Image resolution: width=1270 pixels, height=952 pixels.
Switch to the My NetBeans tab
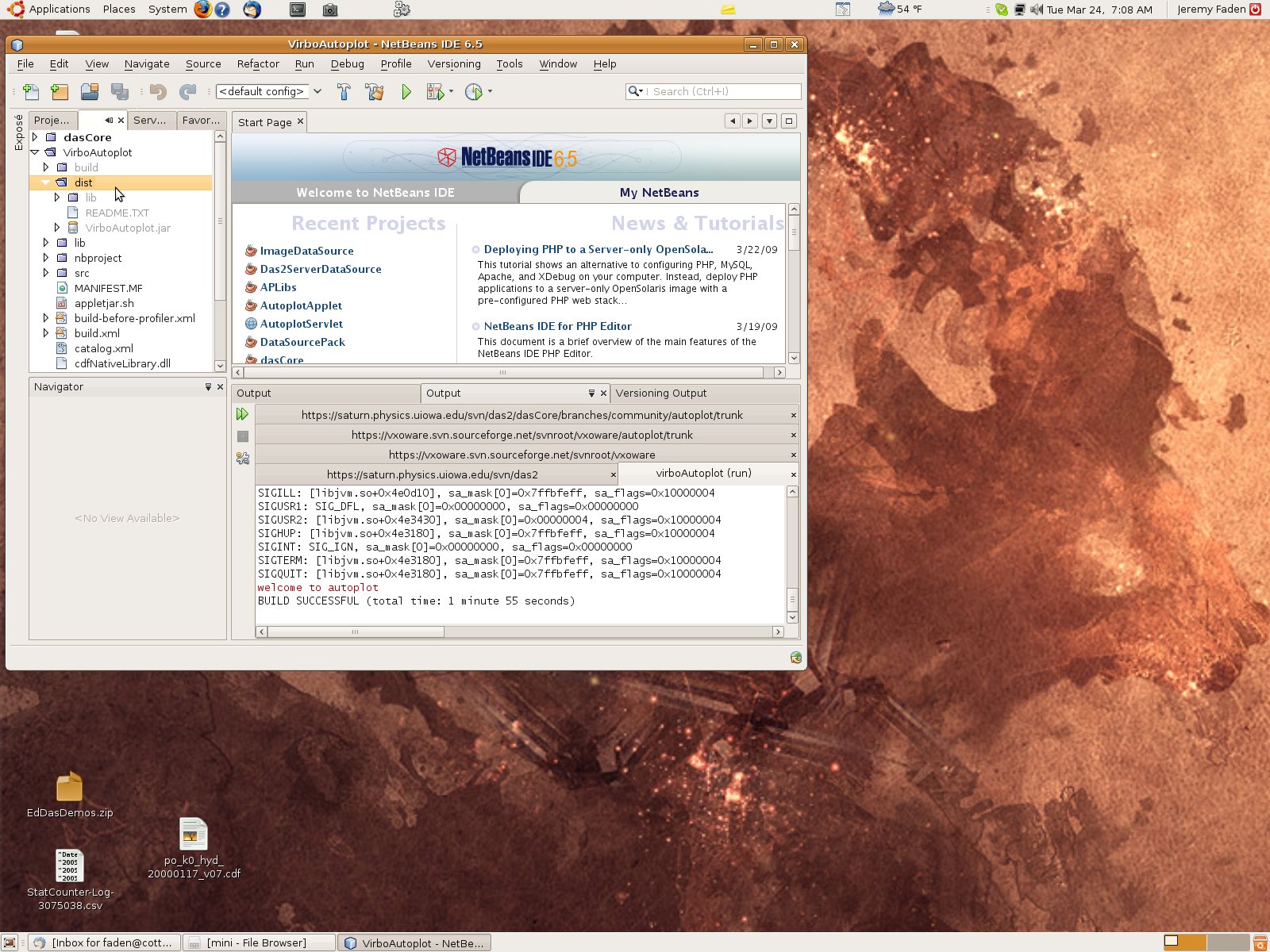coord(660,192)
